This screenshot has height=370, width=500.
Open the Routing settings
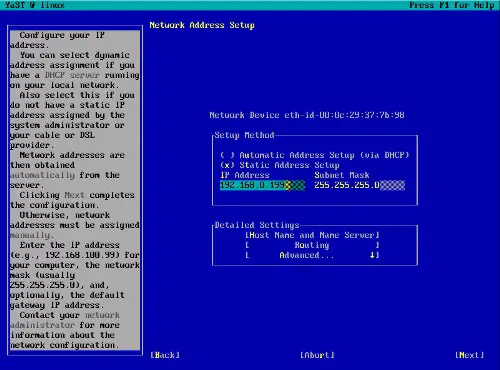click(312, 245)
